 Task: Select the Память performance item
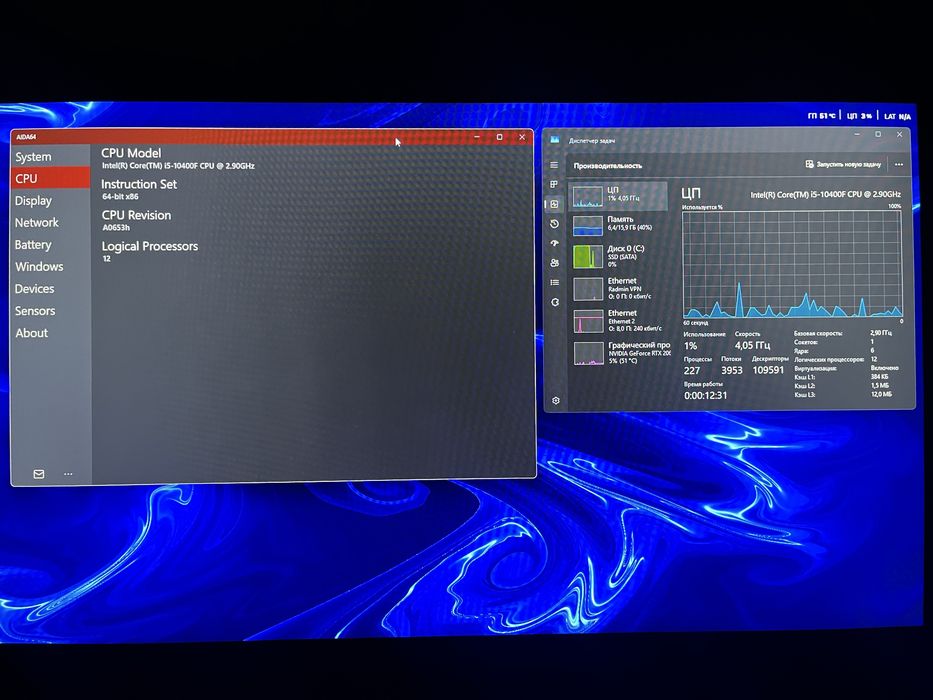click(x=619, y=226)
